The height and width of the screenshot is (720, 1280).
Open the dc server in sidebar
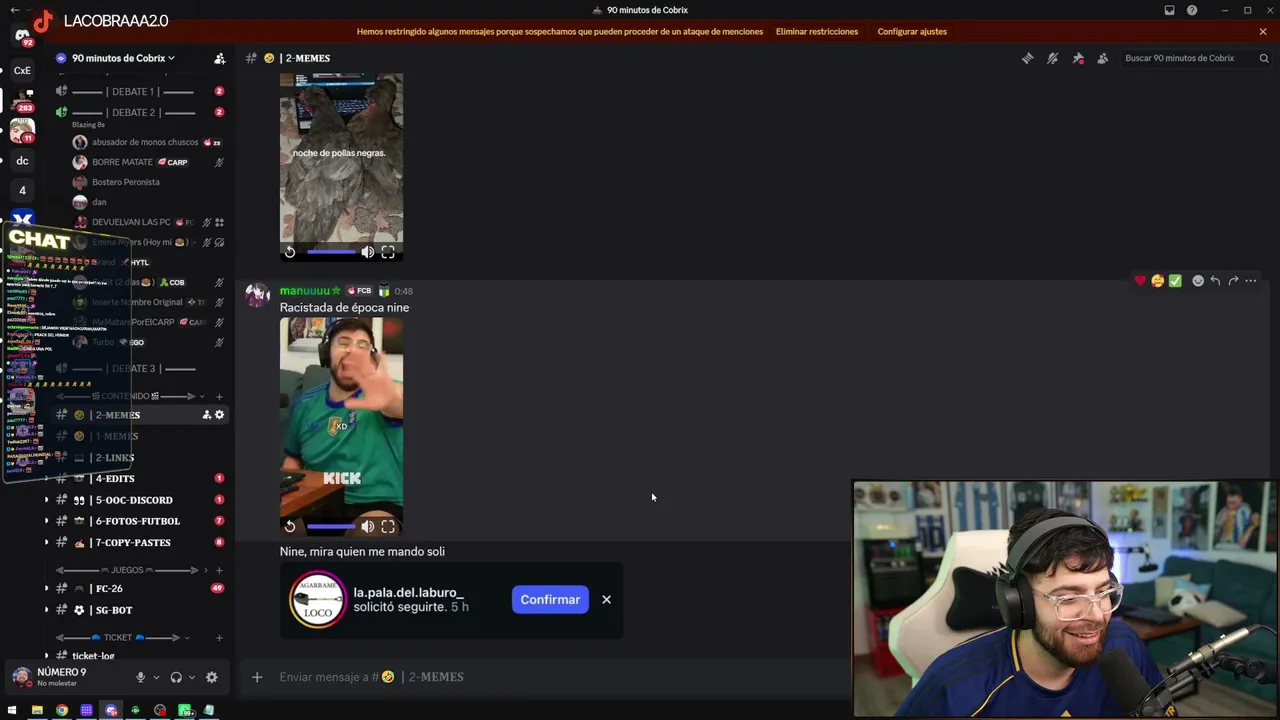pos(22,161)
